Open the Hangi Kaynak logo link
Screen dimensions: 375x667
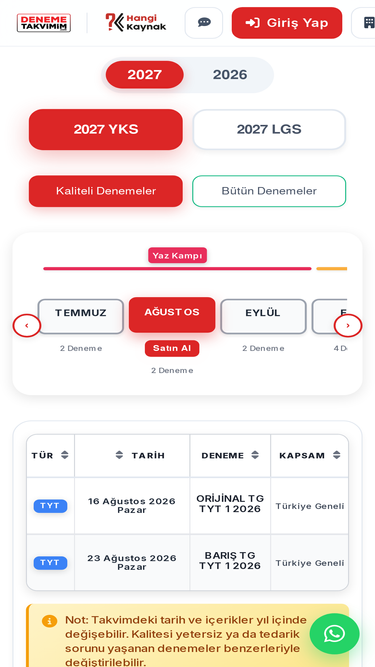tap(136, 23)
